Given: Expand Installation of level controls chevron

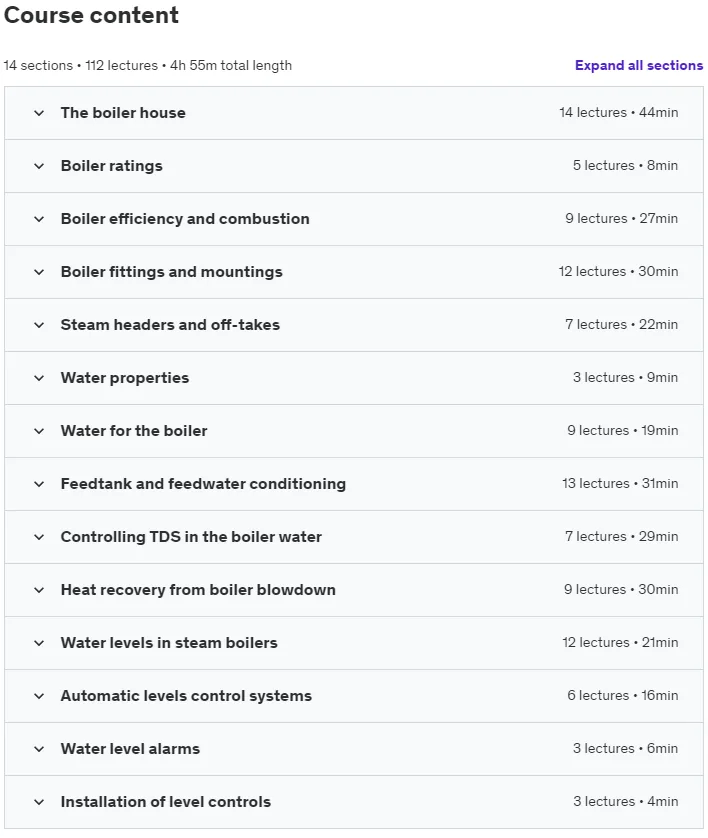Looking at the screenshot, I should (39, 802).
